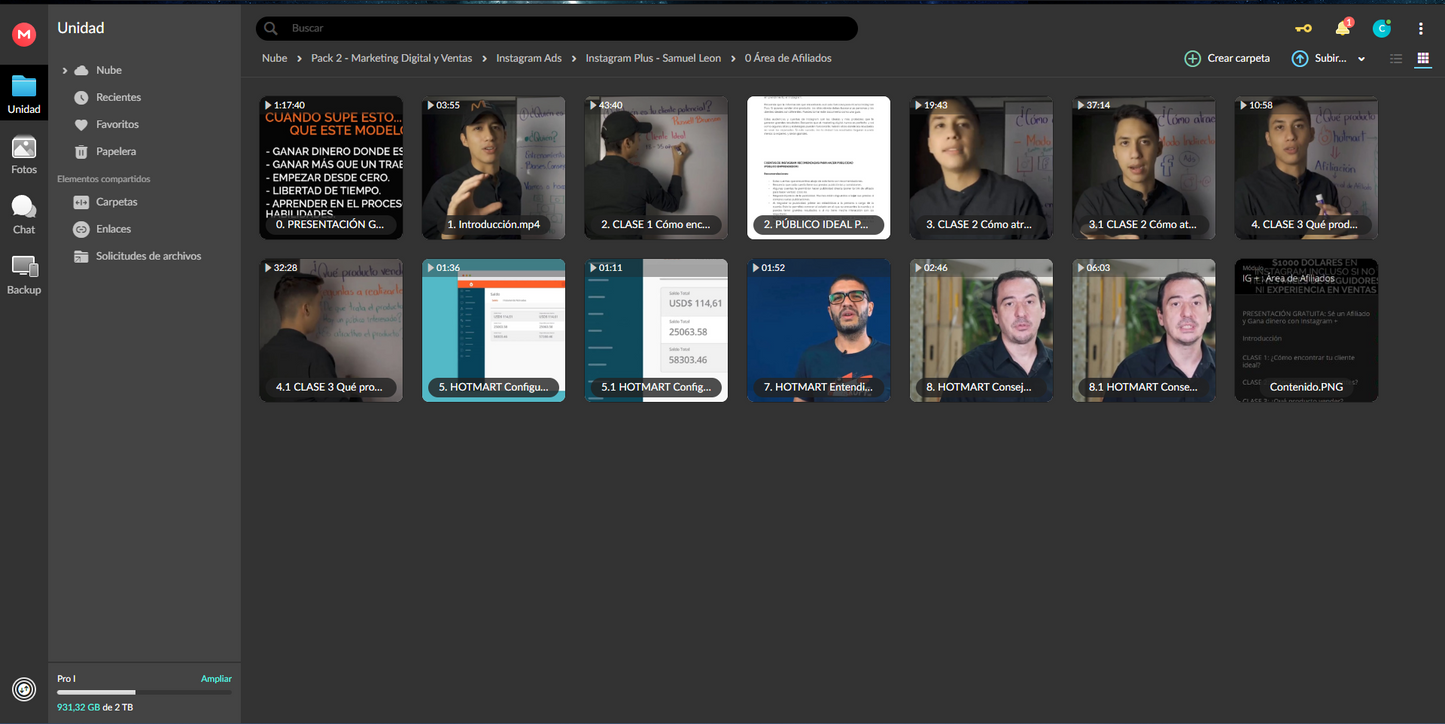Select the 3. CLASE 2 Cómo atr... video
Image resolution: width=1445 pixels, height=724 pixels.
coord(981,167)
